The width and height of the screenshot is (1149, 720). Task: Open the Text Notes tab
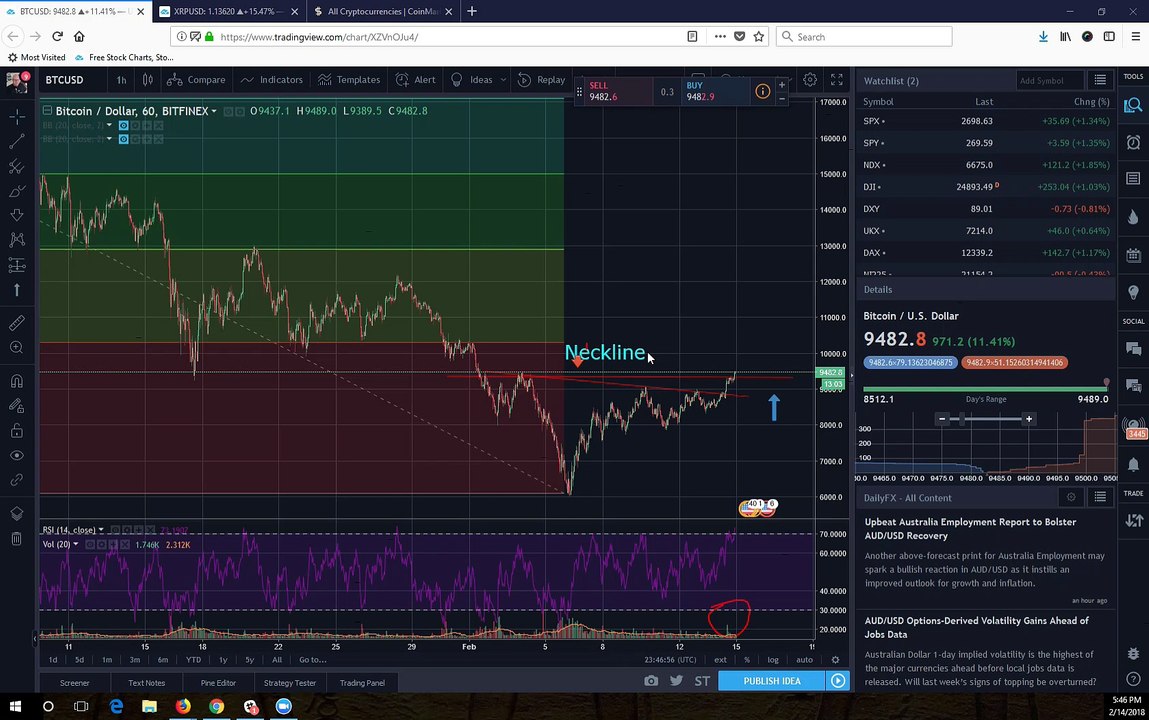click(x=147, y=683)
